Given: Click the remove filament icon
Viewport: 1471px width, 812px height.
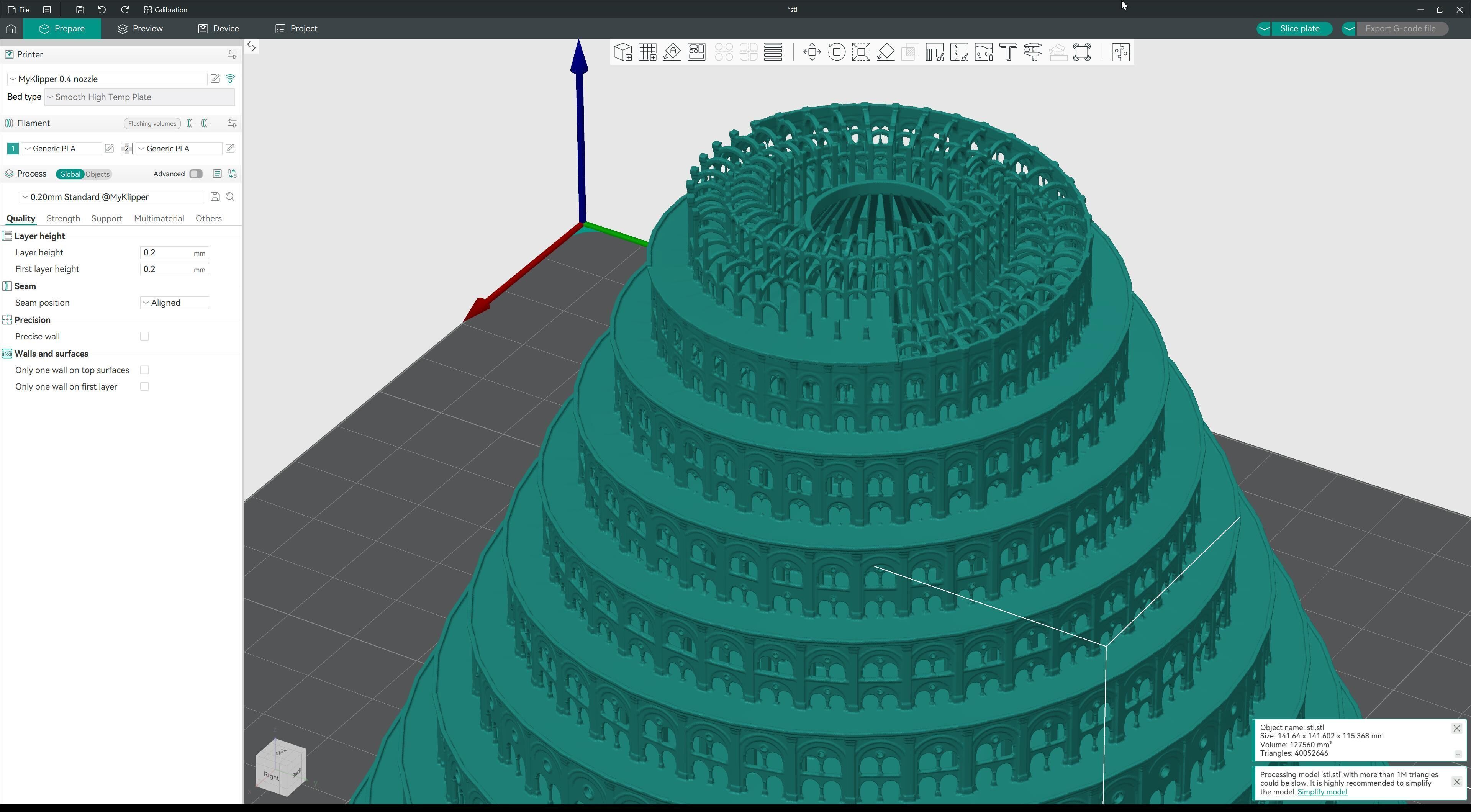Looking at the screenshot, I should coord(191,123).
